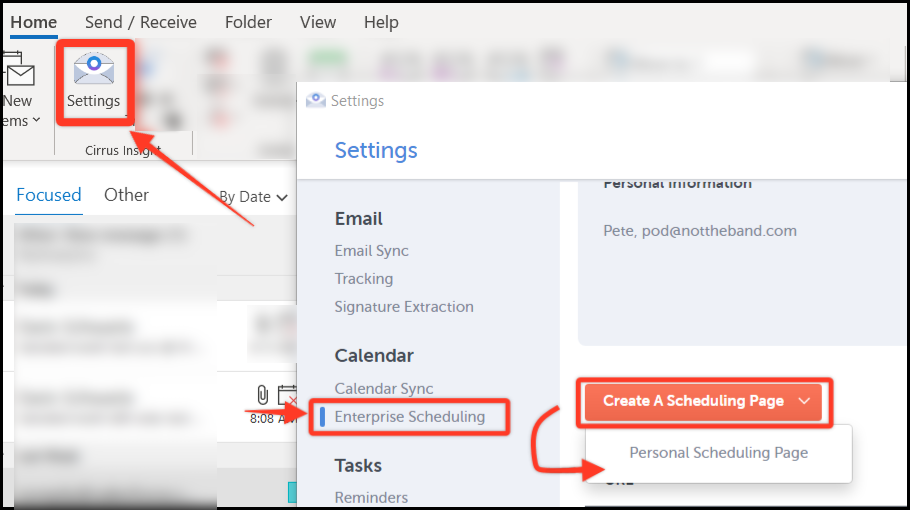Click the Settings window title icon
The image size is (910, 510).
coord(316,100)
